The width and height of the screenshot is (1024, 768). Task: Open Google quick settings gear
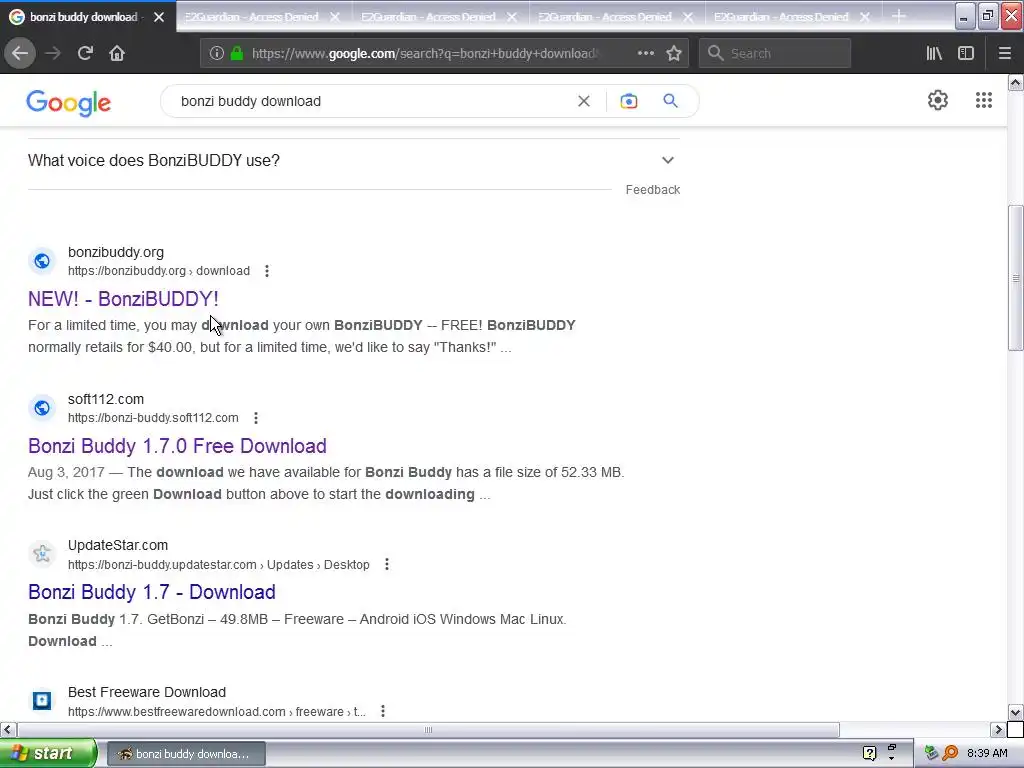tap(938, 100)
